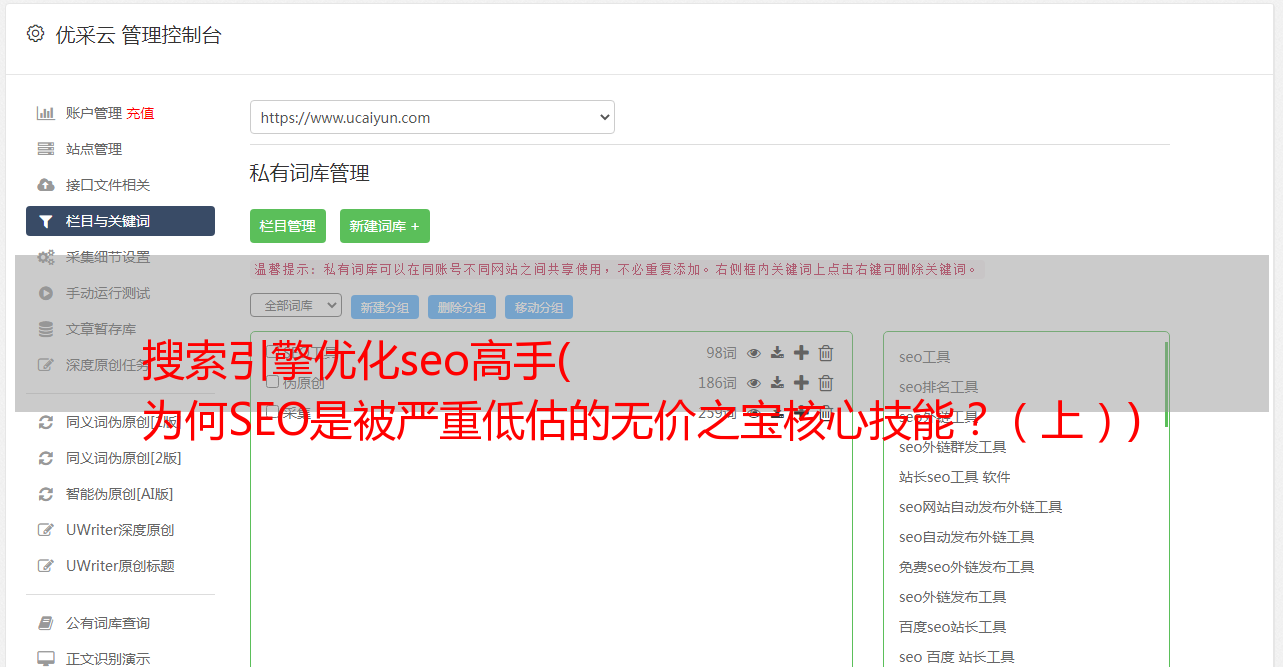Click the 新建分组 button
The height and width of the screenshot is (667, 1283).
385,307
